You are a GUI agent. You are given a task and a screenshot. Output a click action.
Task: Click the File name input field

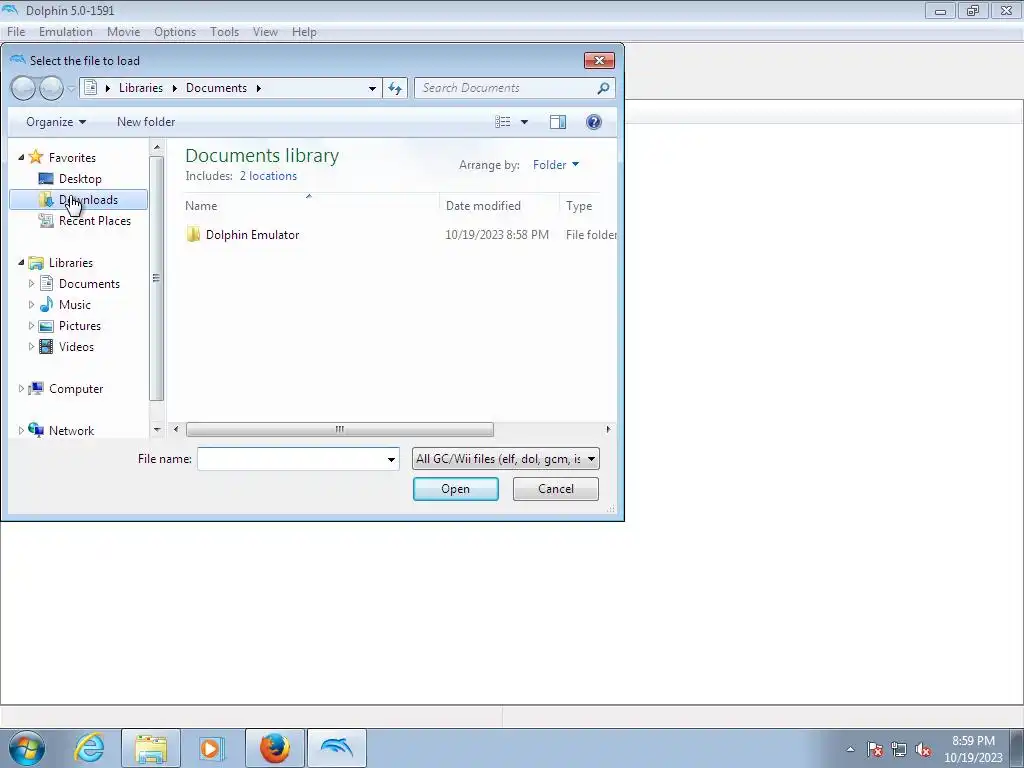[291, 458]
